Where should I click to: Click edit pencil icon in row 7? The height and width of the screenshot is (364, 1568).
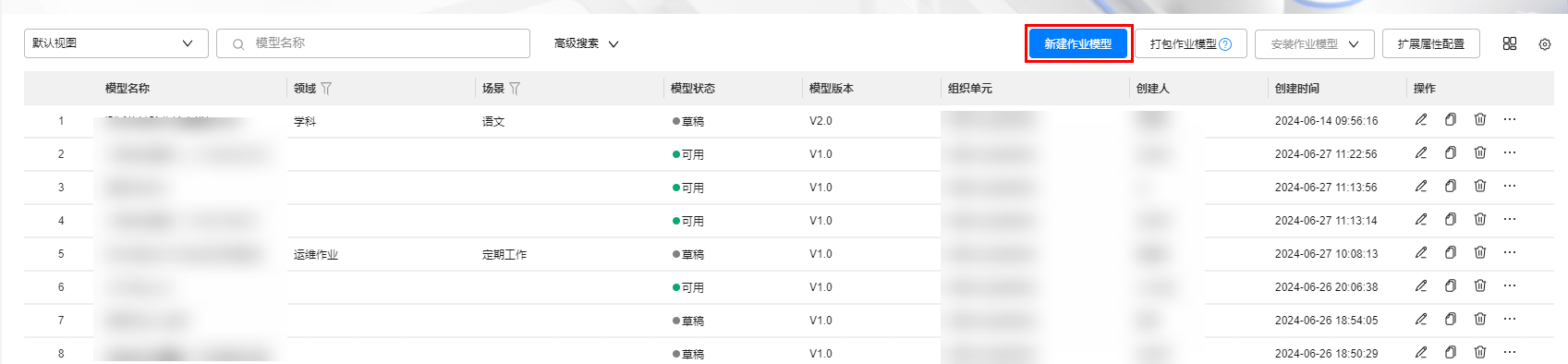[1421, 319]
